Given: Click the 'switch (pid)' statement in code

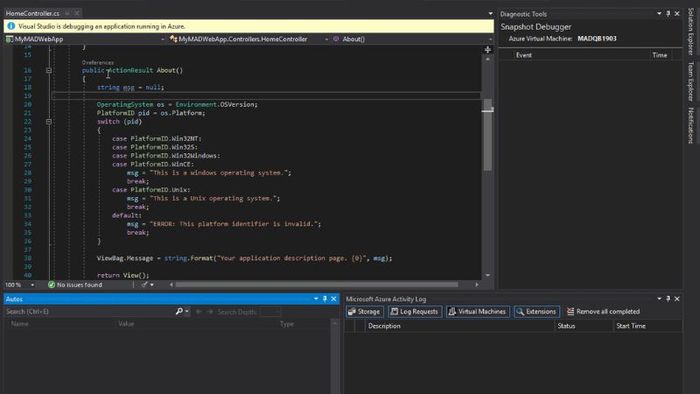Looking at the screenshot, I should (119, 121).
